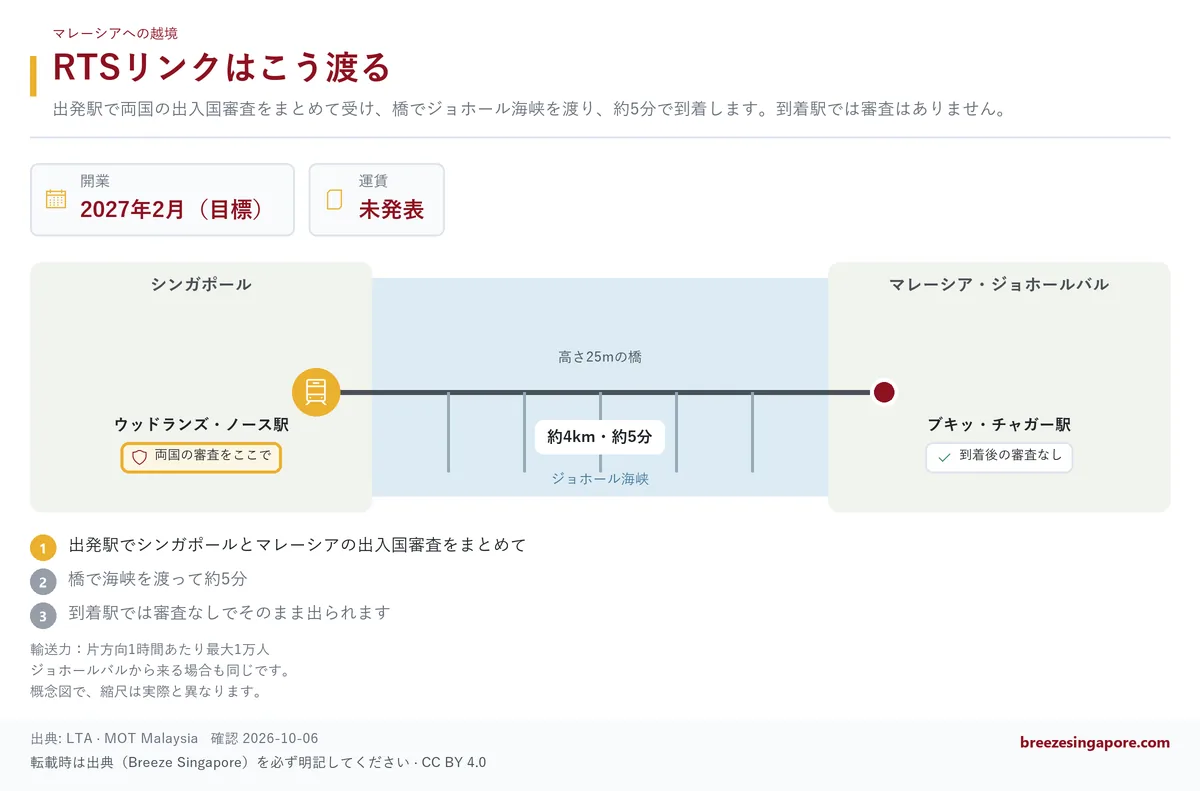
Task: Click the red dot marking ブキッ・チャガー駅
Action: click(883, 392)
